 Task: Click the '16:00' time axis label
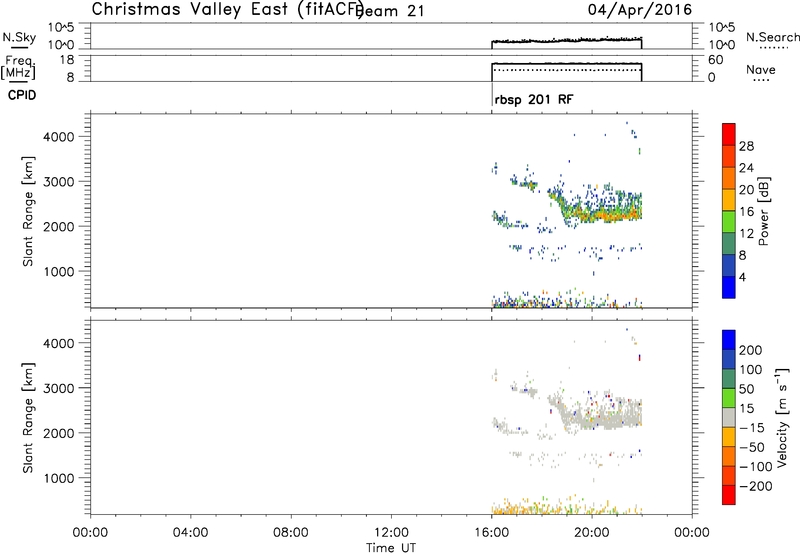coord(491,533)
